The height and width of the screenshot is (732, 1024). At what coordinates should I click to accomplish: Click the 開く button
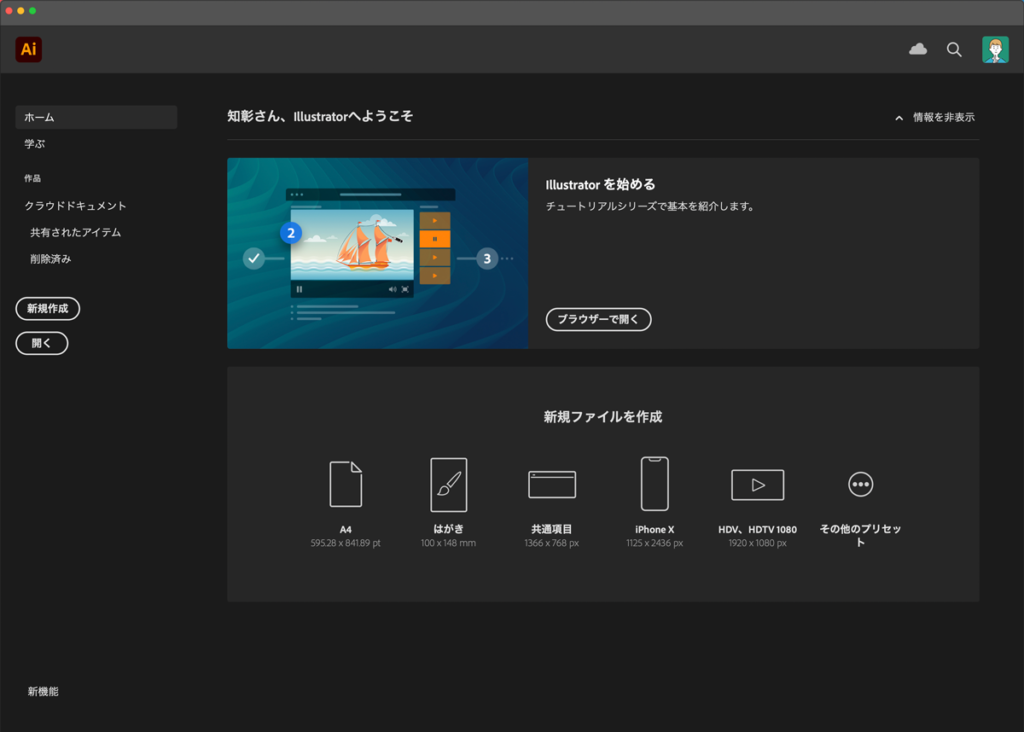[42, 343]
